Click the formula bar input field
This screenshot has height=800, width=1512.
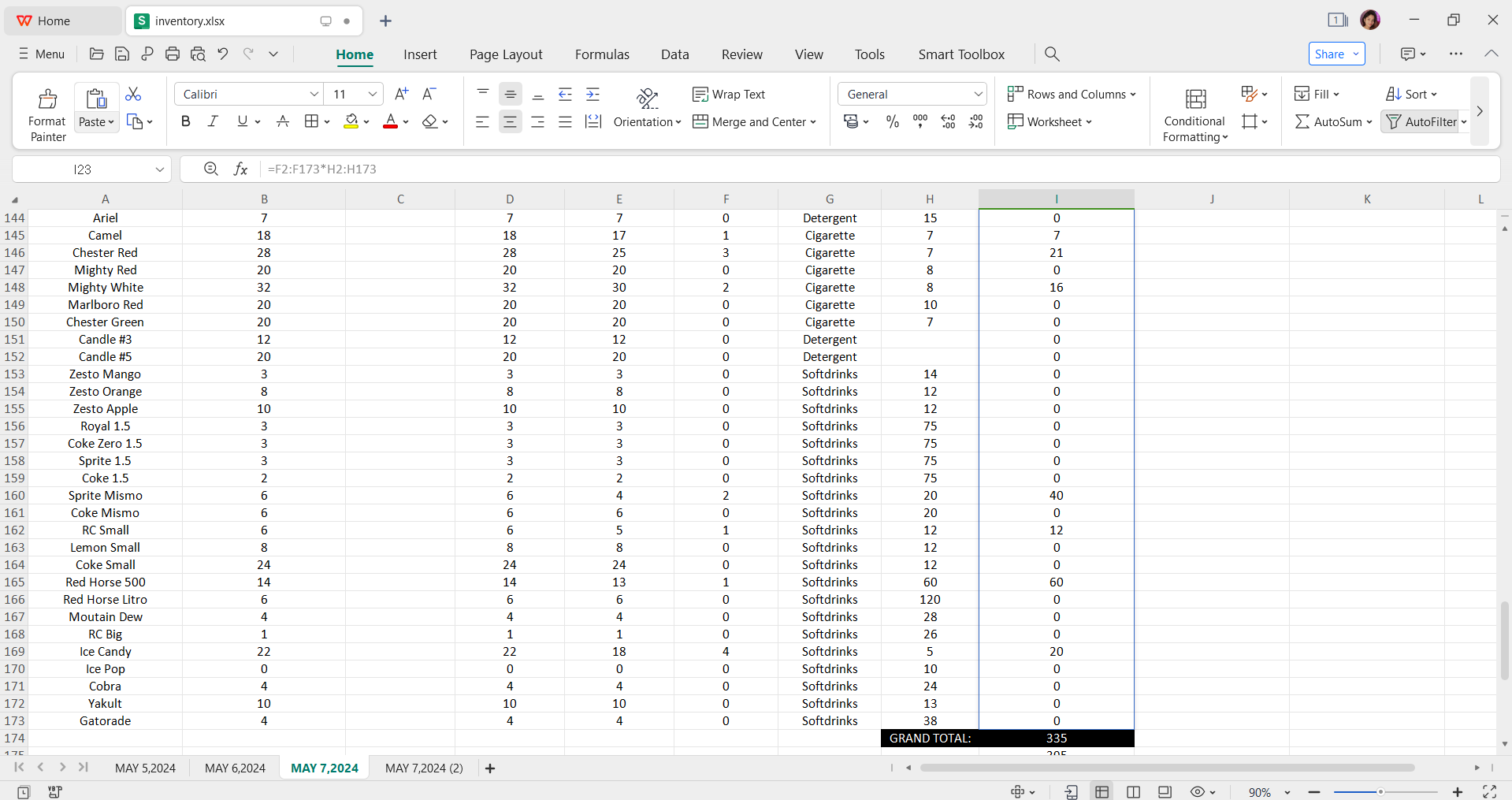880,169
